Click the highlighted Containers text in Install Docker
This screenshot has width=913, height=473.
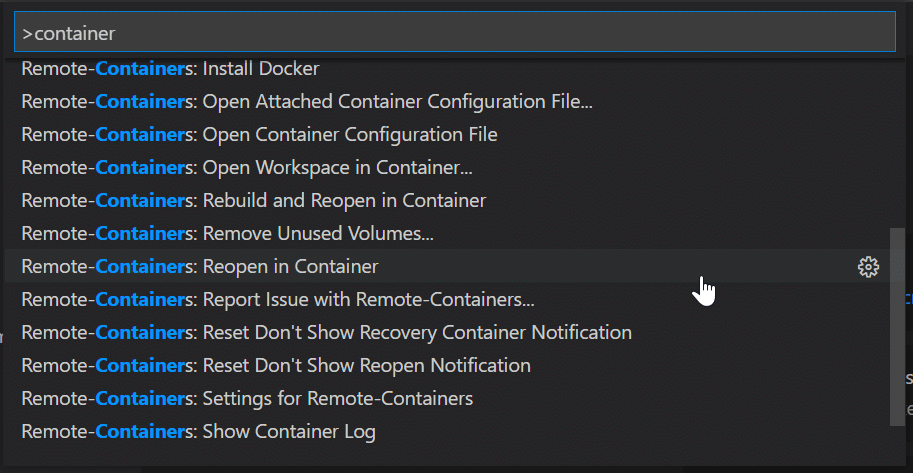click(x=140, y=69)
